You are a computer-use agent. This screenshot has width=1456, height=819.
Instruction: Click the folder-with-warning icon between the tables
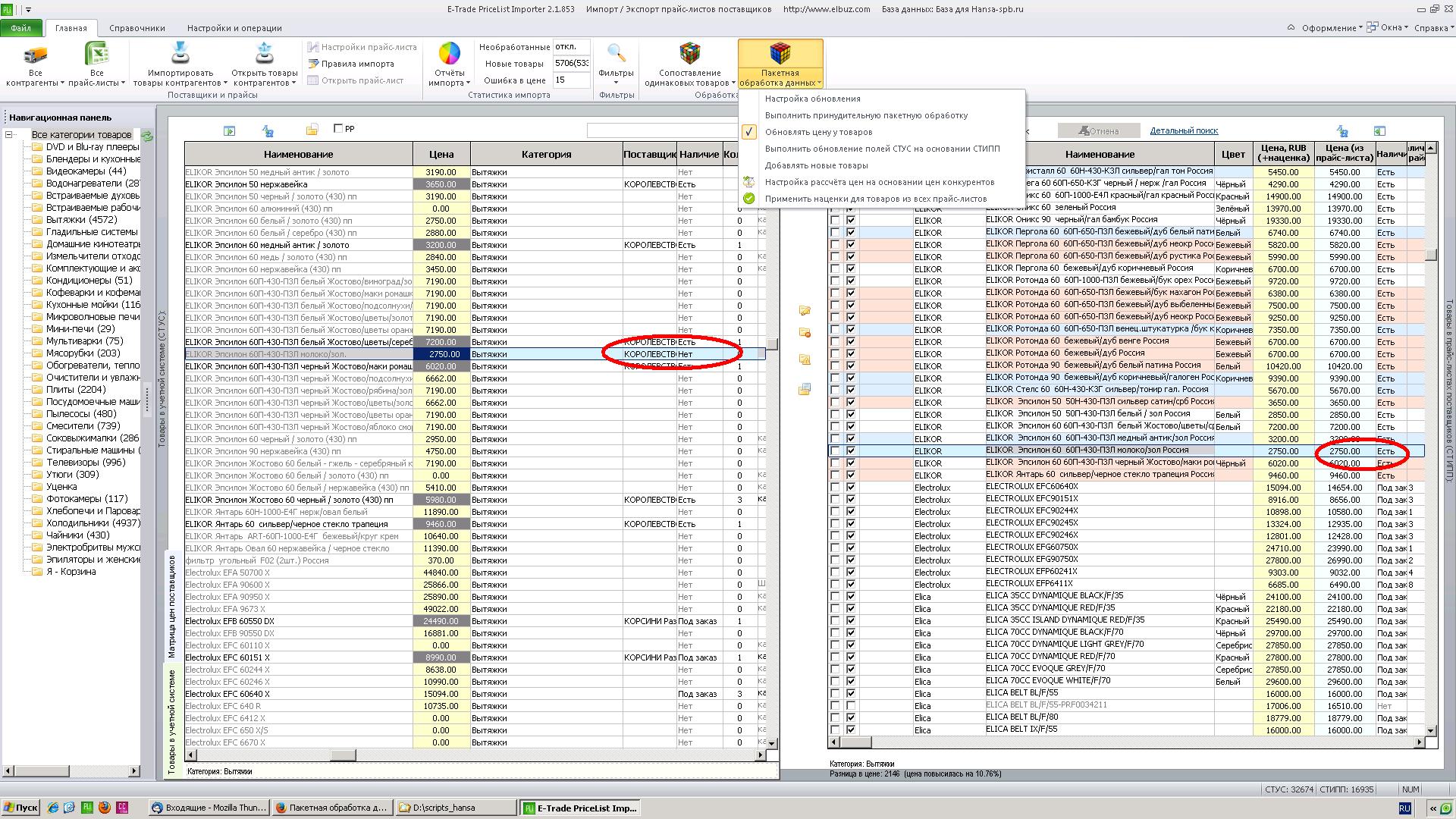coord(805,359)
